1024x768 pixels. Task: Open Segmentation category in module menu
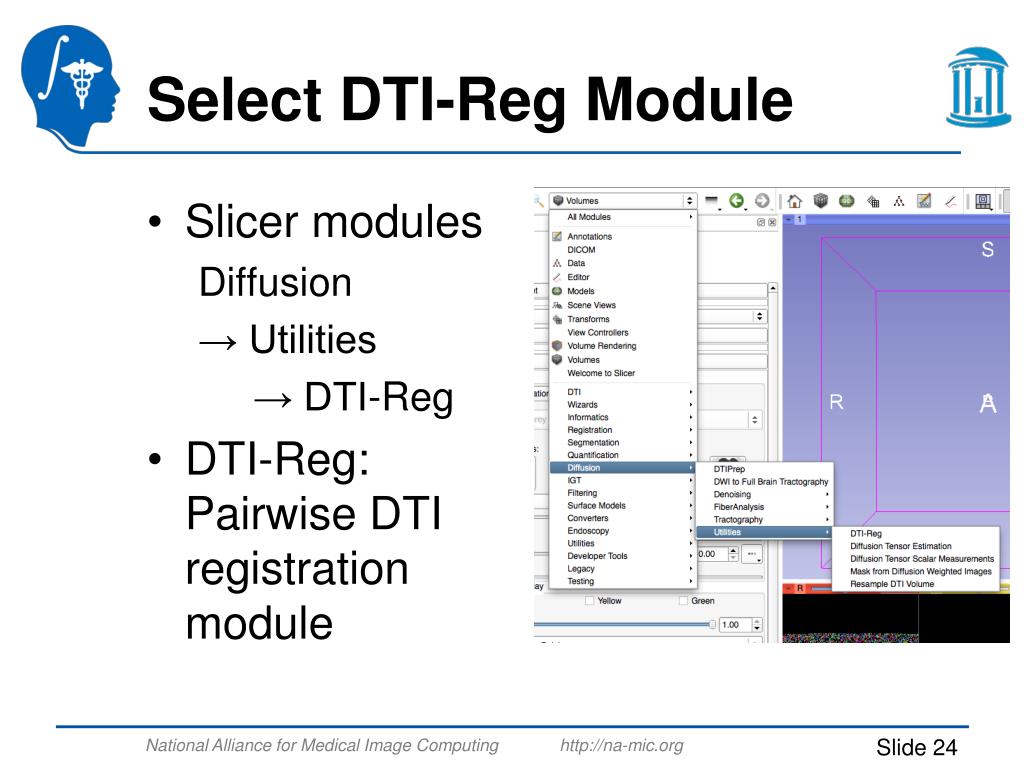(623, 442)
